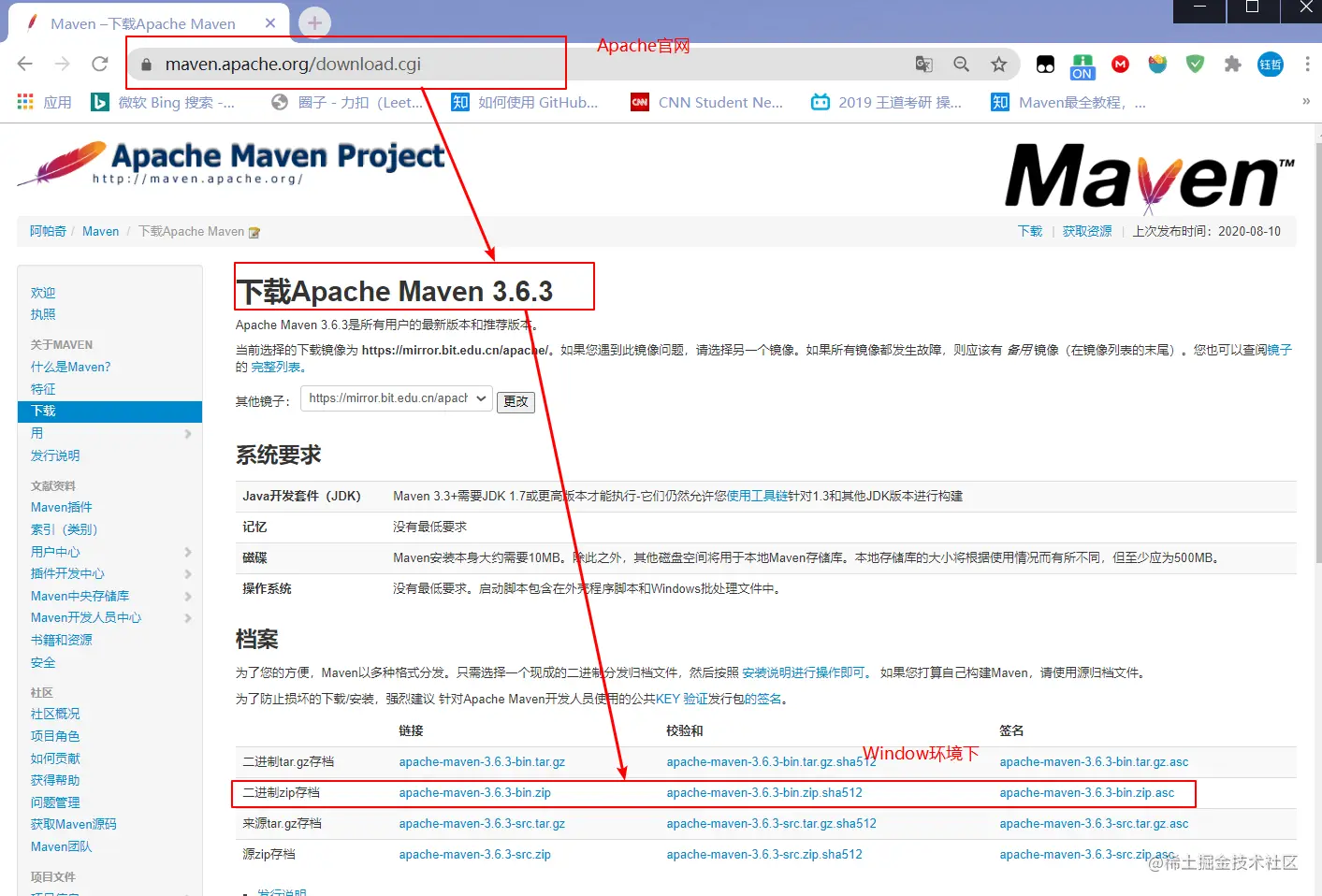Open the CNN Student News bookmark
Screen dimensions: 1322x896
point(707,102)
